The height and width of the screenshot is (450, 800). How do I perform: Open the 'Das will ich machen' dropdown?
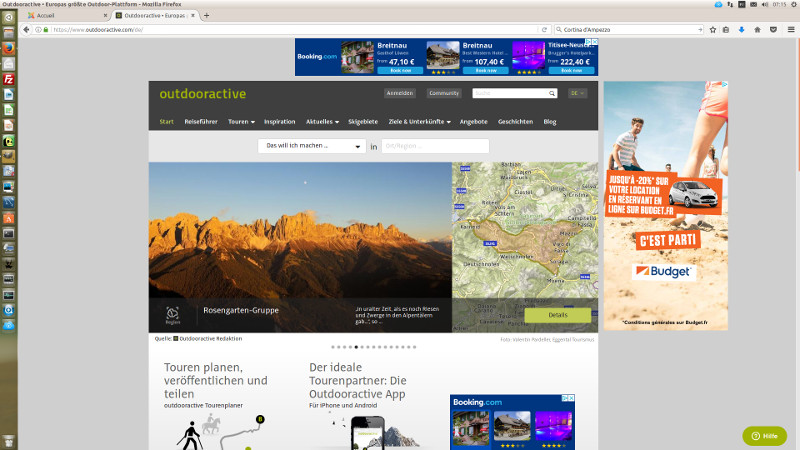point(312,146)
